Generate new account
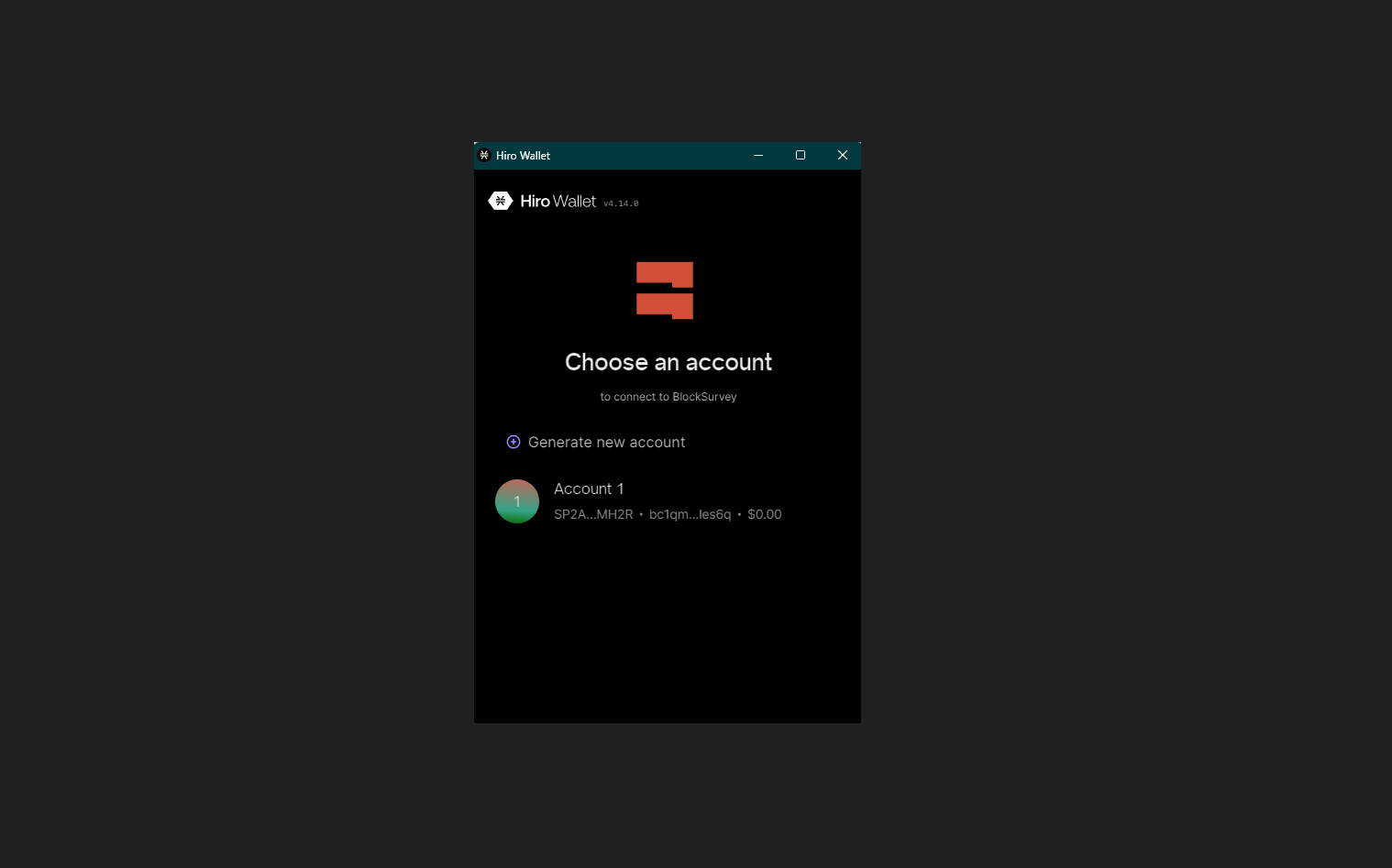 [x=596, y=442]
